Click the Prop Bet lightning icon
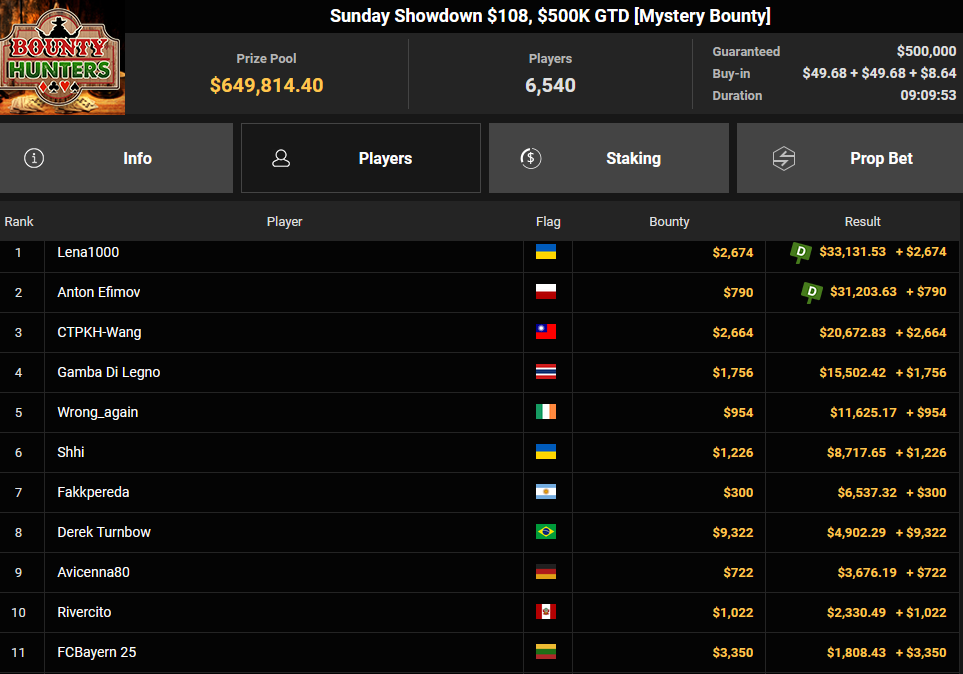The width and height of the screenshot is (963, 674). click(x=784, y=158)
